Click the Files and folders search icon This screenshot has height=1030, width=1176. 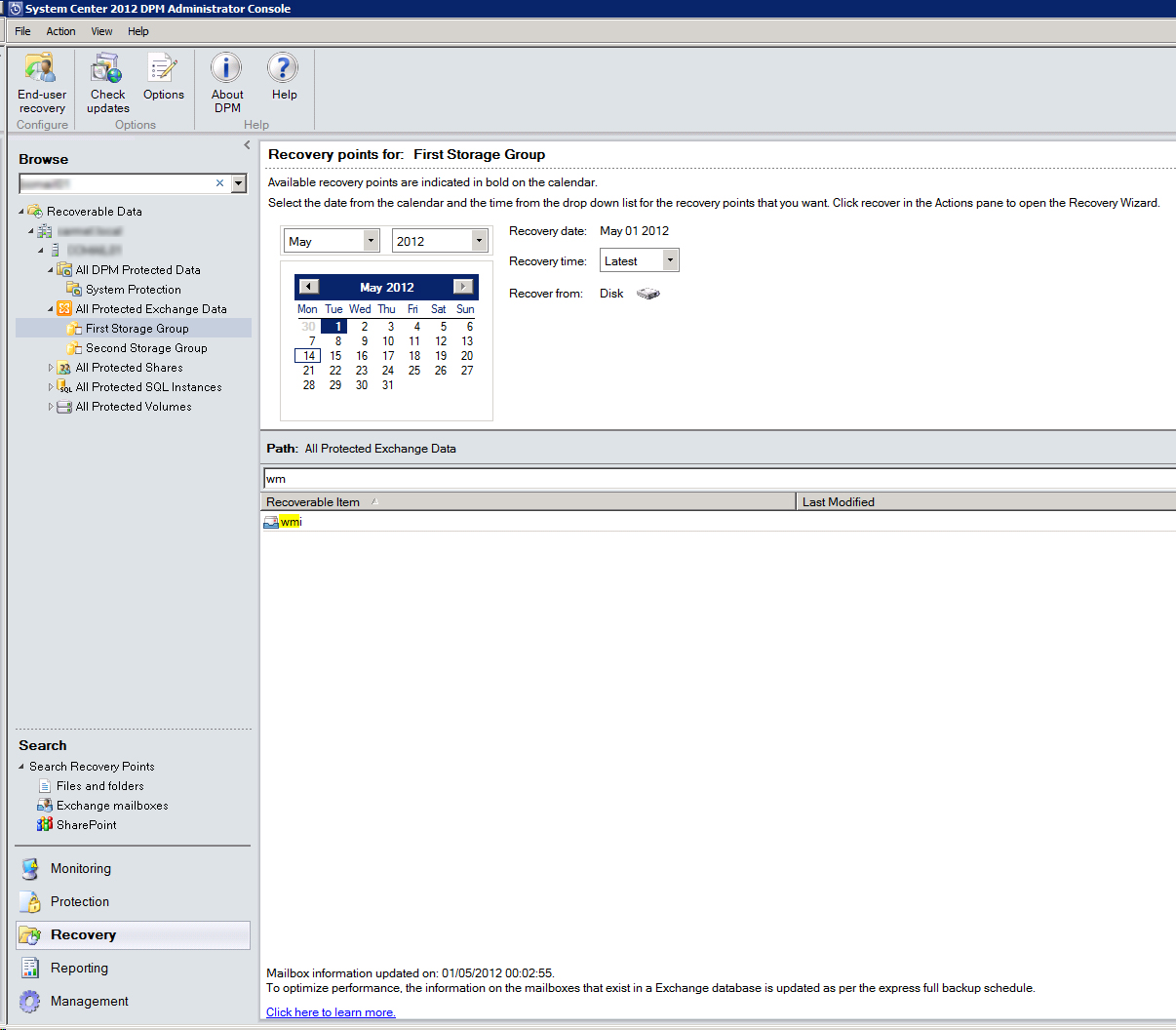pos(45,785)
